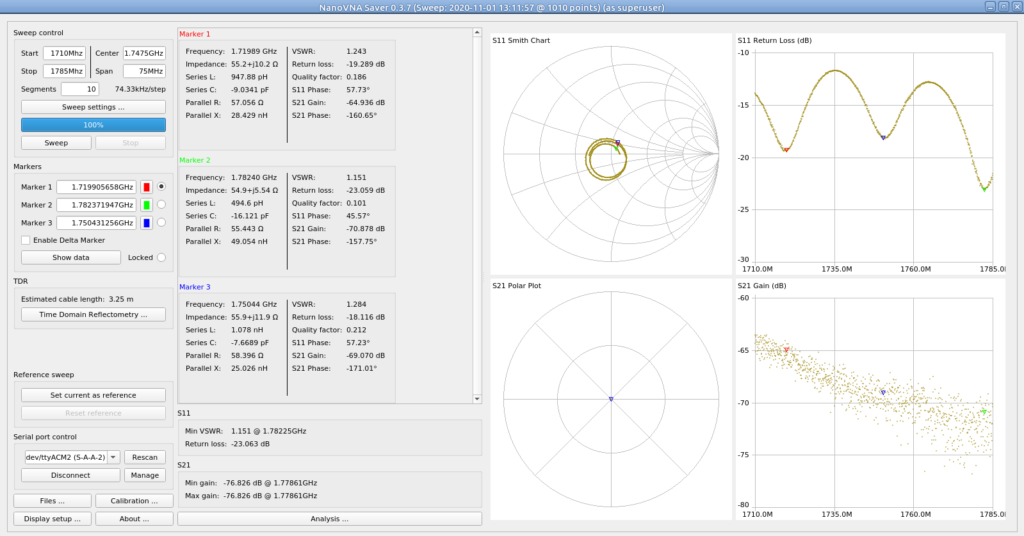Click S11 Smith Chart title
1024x536 pixels.
tap(521, 40)
